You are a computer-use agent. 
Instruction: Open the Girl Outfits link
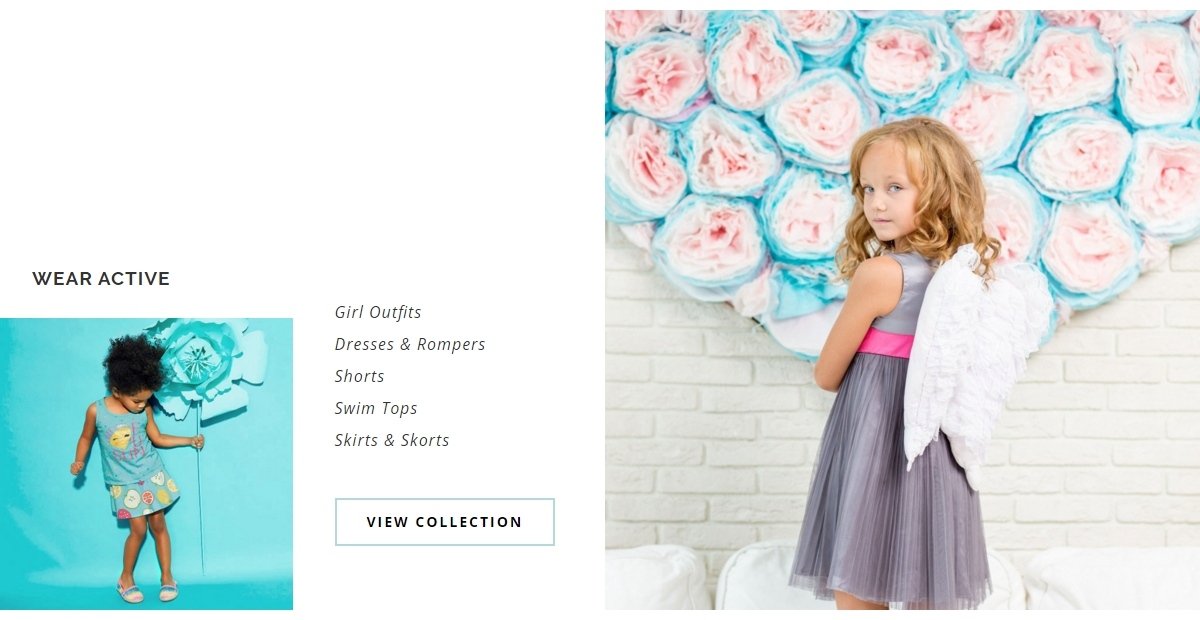(x=378, y=312)
